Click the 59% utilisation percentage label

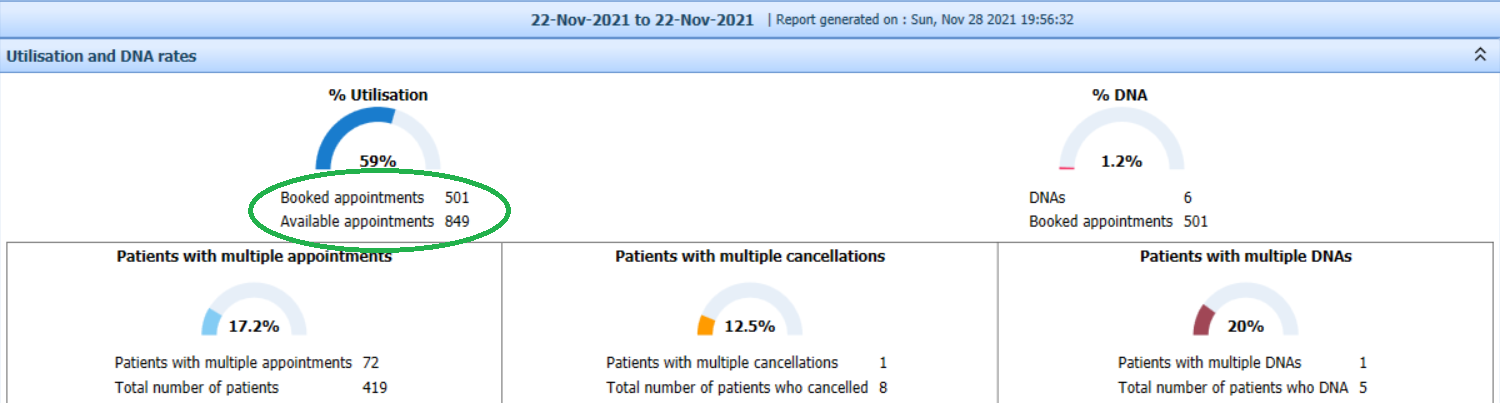pyautogui.click(x=378, y=160)
